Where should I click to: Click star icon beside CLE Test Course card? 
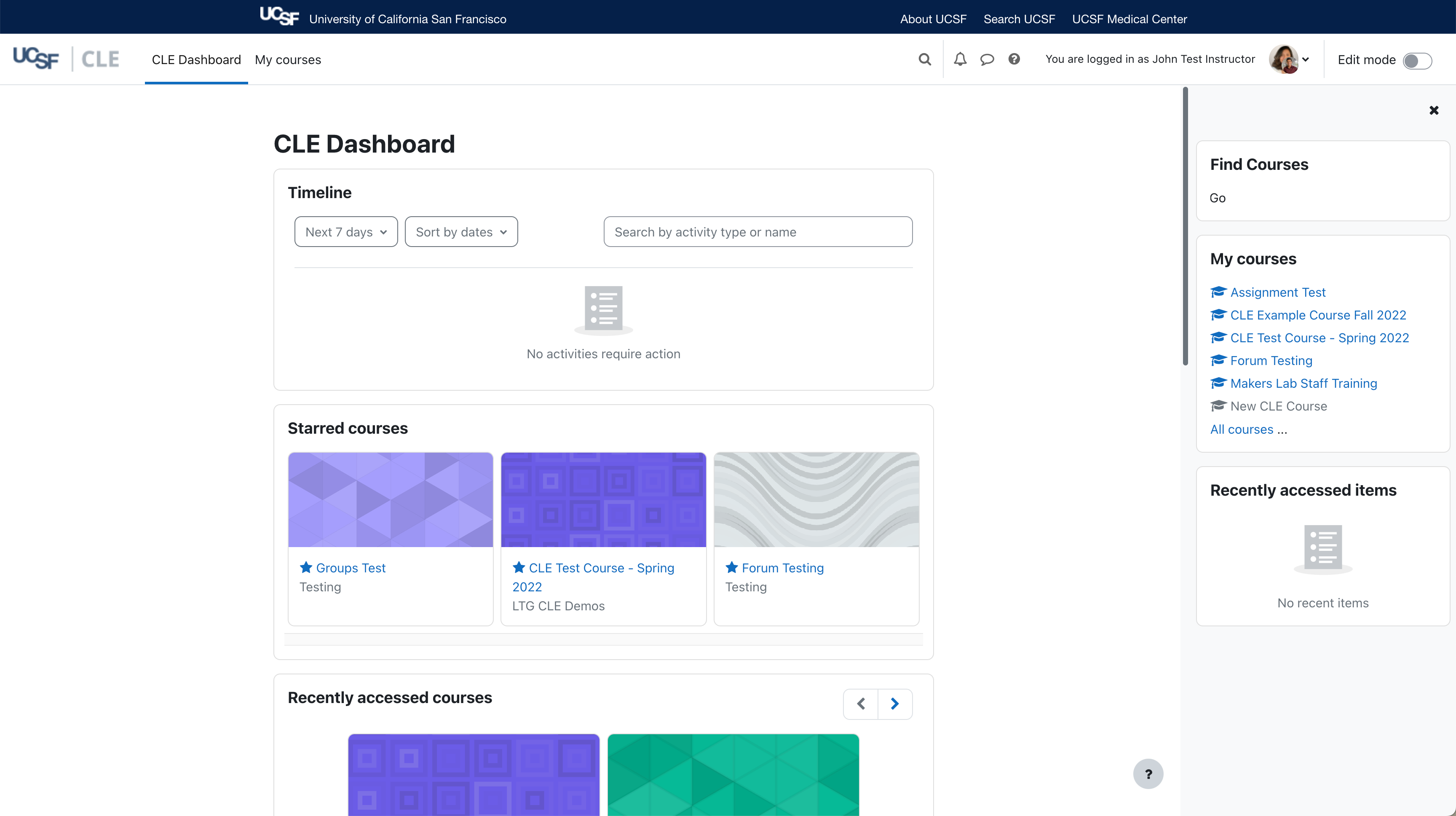pyautogui.click(x=518, y=567)
